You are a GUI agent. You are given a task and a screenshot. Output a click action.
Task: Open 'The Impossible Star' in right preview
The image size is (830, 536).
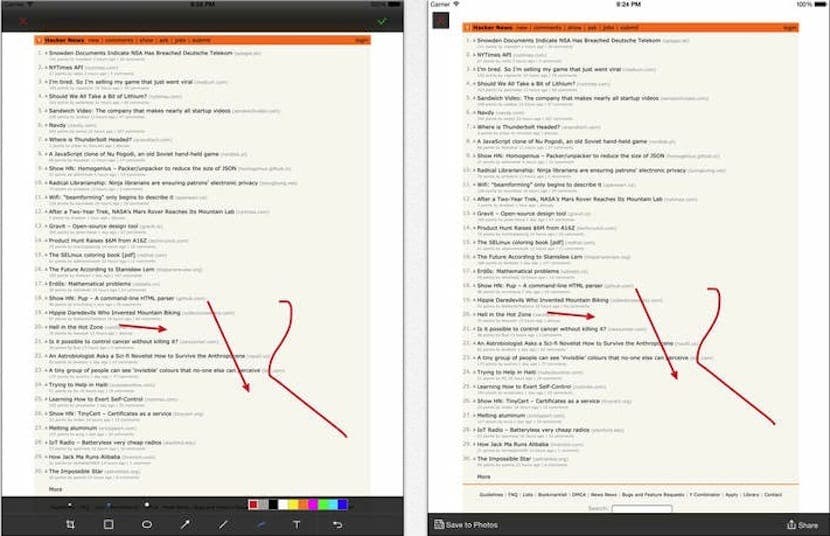[x=503, y=459]
